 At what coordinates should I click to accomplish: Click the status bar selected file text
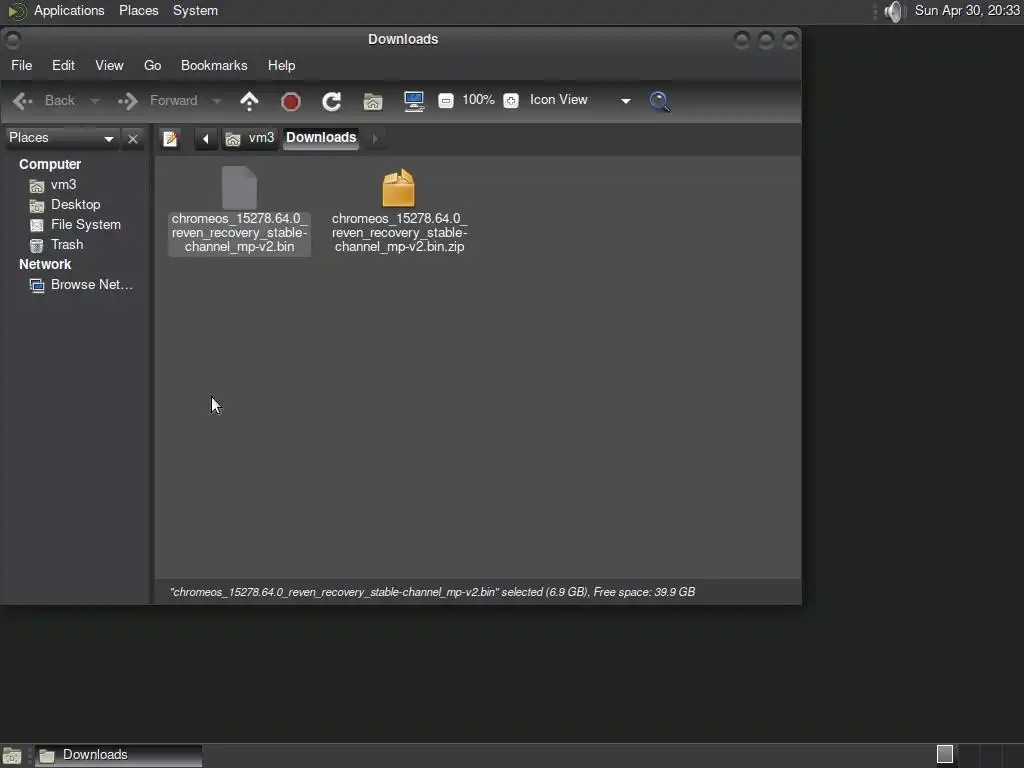(x=432, y=592)
